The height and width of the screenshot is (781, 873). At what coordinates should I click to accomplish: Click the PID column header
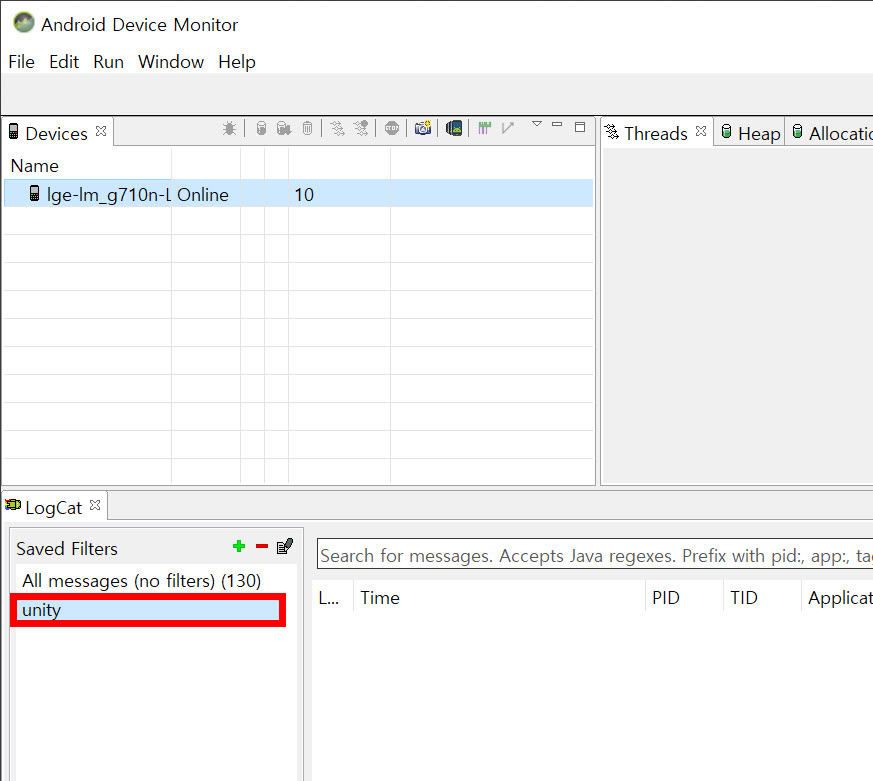click(666, 598)
